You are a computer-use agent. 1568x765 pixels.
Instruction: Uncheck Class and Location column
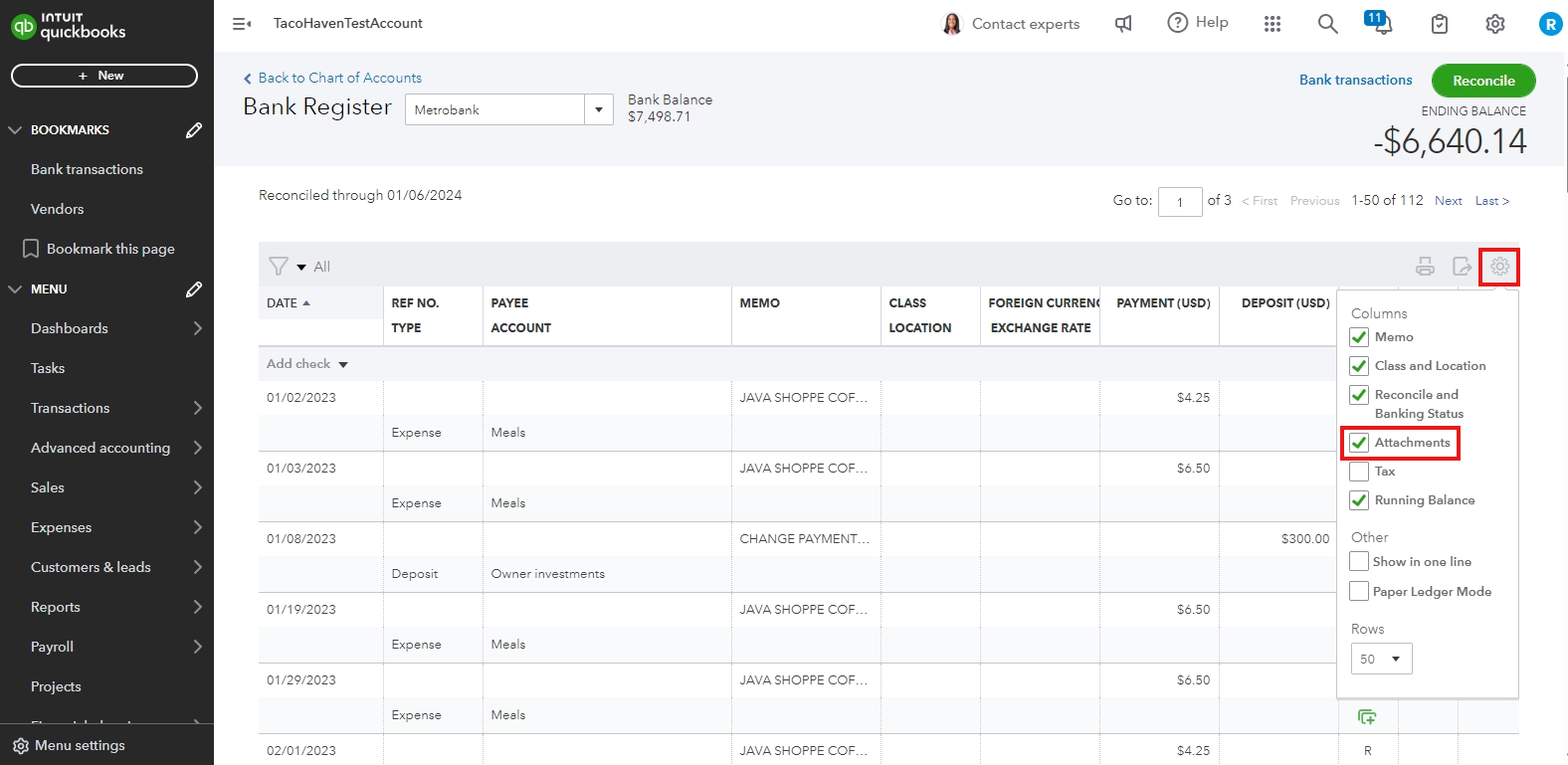tap(1359, 366)
